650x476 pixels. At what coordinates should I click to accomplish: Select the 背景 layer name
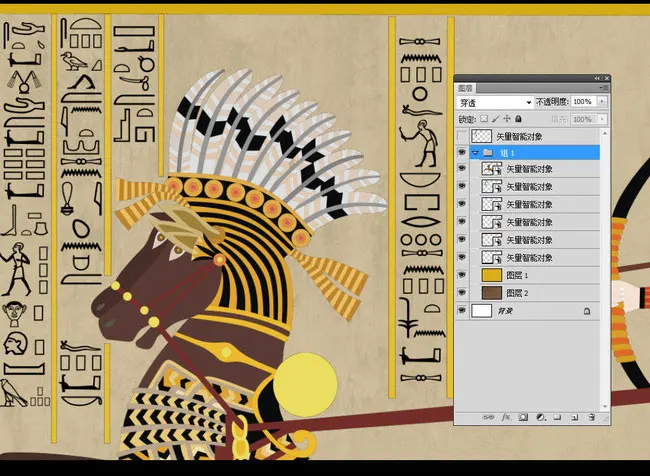pyautogui.click(x=505, y=311)
